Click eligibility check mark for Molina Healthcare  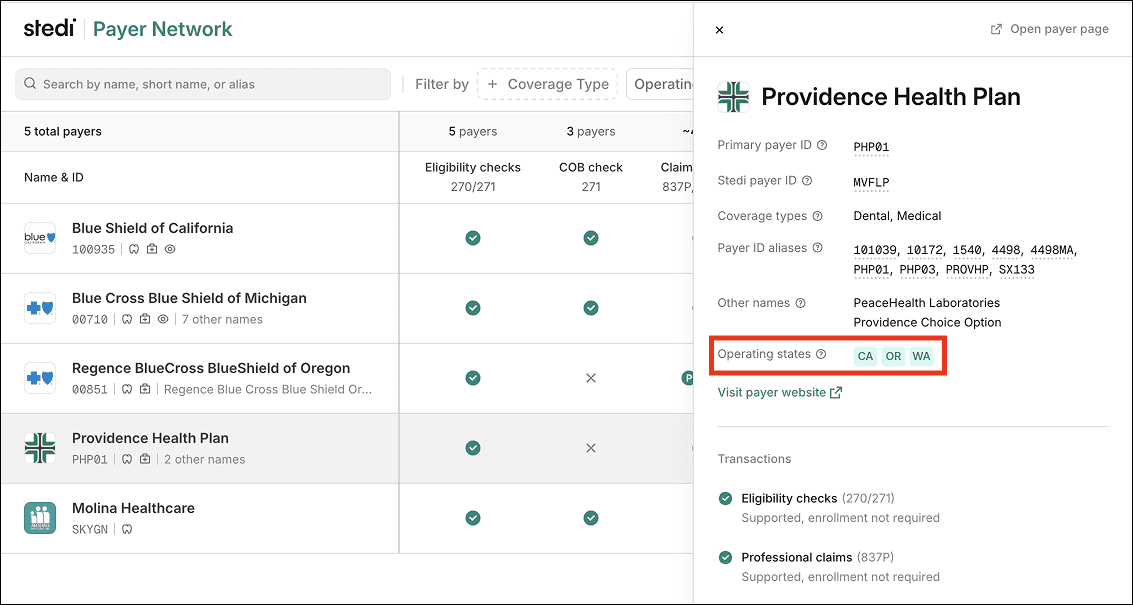[x=473, y=518]
